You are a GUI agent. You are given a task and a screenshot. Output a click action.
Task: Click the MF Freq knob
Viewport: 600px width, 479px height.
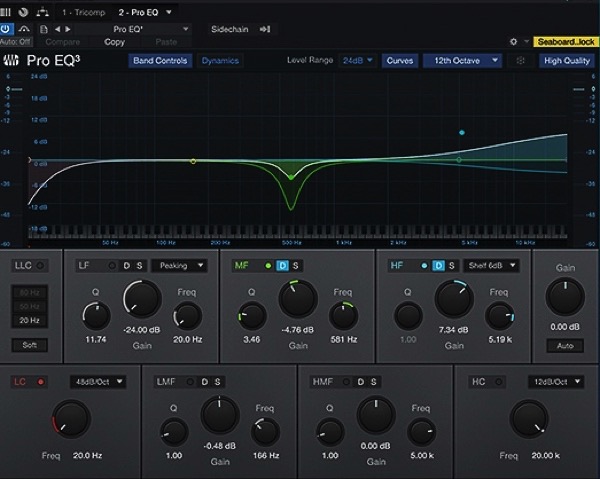point(344,316)
